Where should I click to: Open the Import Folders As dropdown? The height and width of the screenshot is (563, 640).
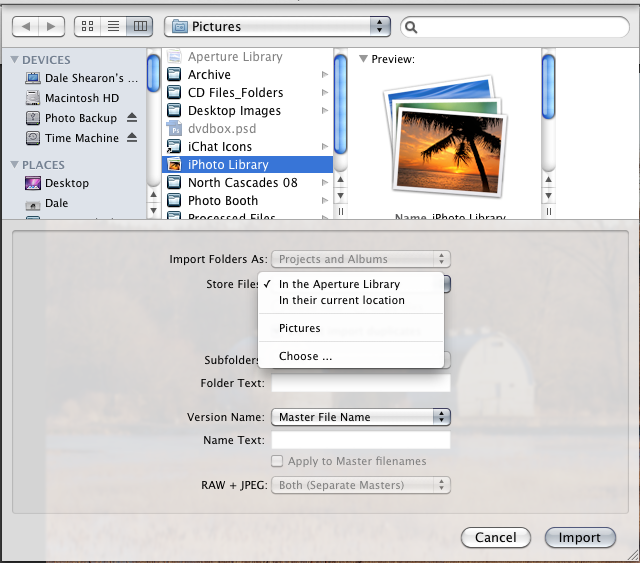[361, 259]
